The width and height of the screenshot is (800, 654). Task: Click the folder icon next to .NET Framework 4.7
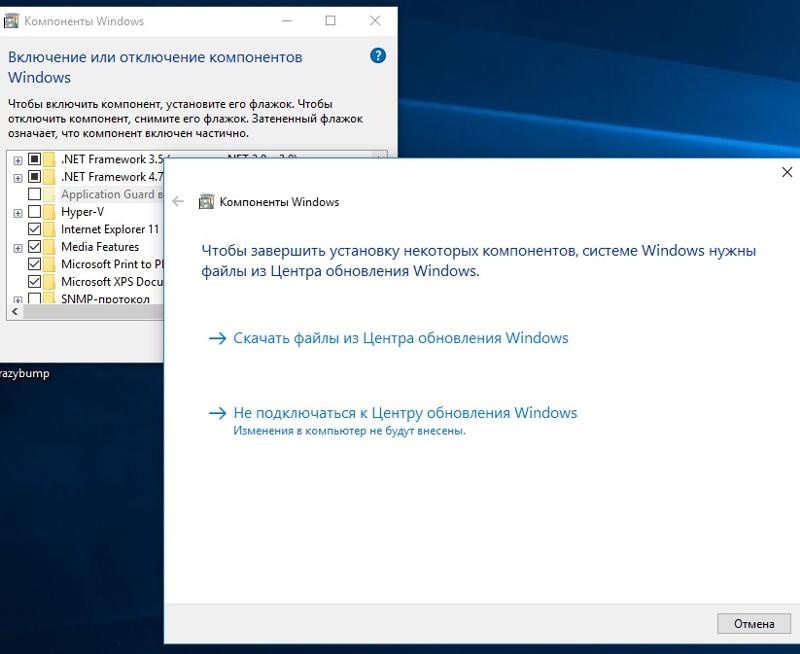click(49, 177)
